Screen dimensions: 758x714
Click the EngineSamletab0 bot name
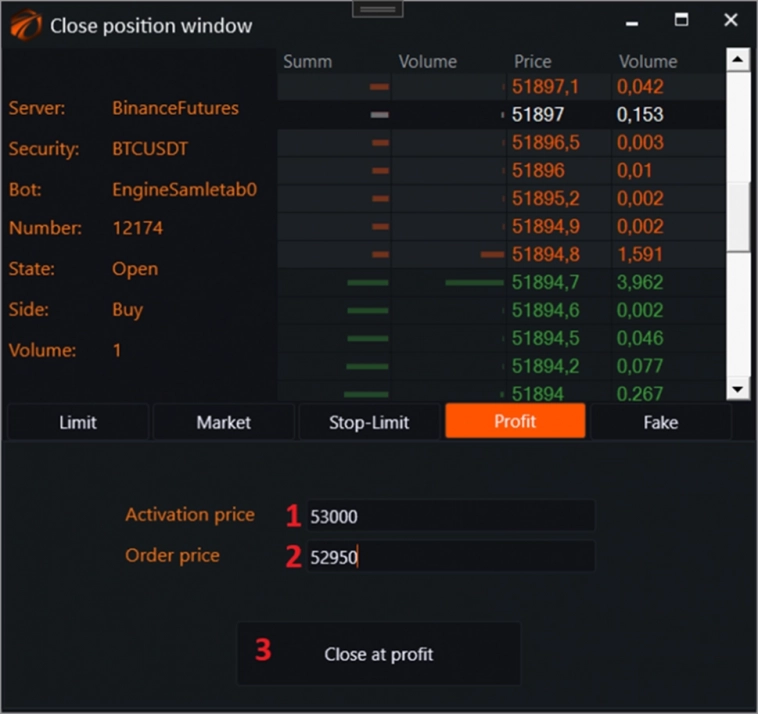click(184, 189)
